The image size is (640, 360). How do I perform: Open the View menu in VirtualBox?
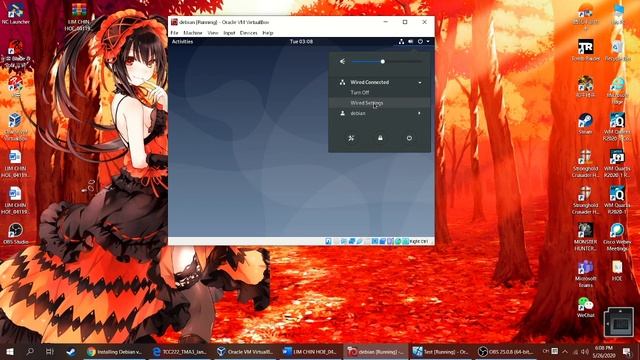[x=213, y=33]
